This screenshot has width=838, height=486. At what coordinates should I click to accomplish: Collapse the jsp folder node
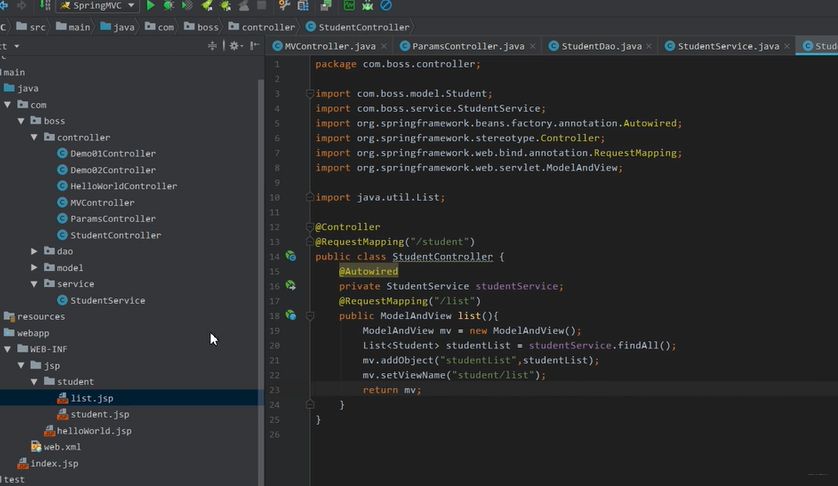[21, 366]
